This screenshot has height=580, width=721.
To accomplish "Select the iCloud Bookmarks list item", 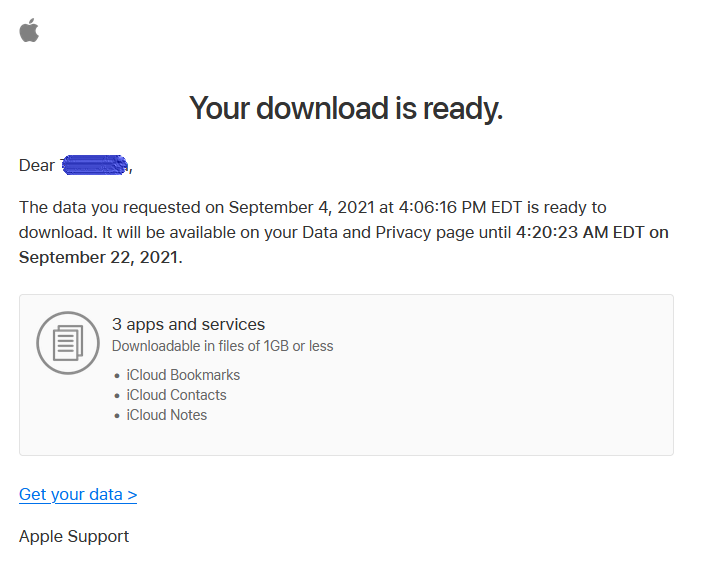I will (183, 375).
